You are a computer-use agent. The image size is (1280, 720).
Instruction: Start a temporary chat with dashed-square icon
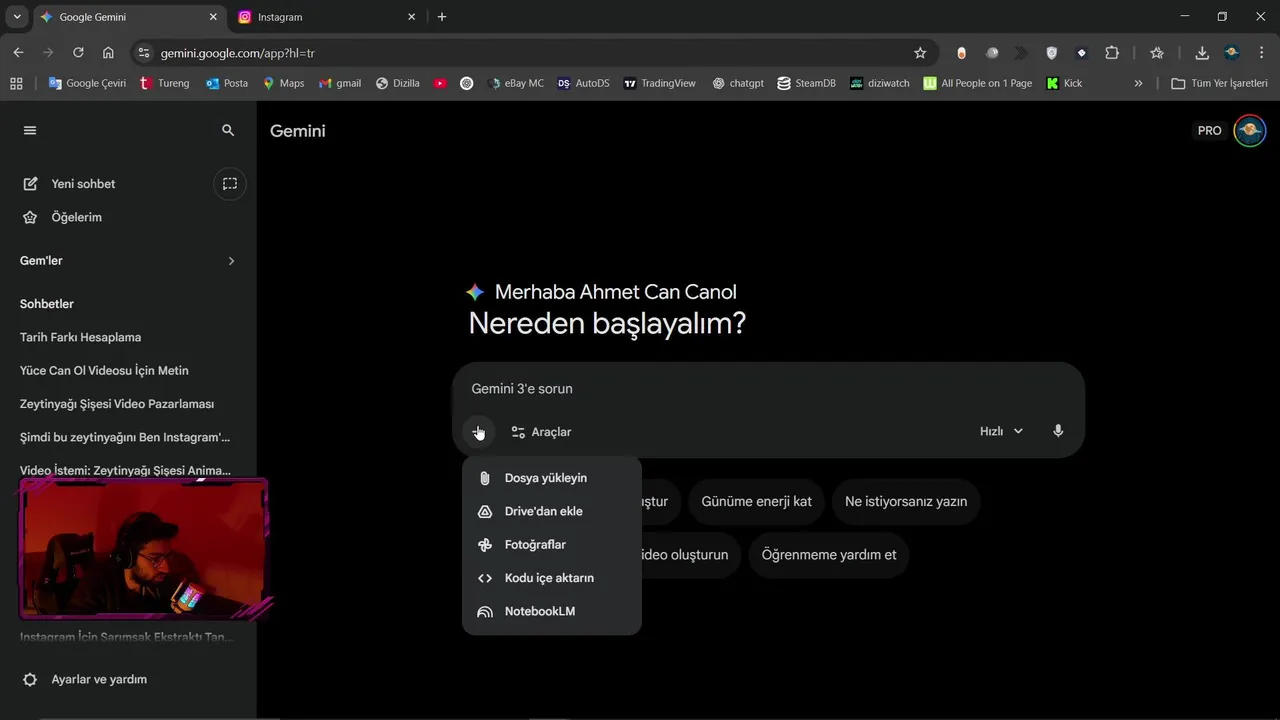[x=230, y=184]
